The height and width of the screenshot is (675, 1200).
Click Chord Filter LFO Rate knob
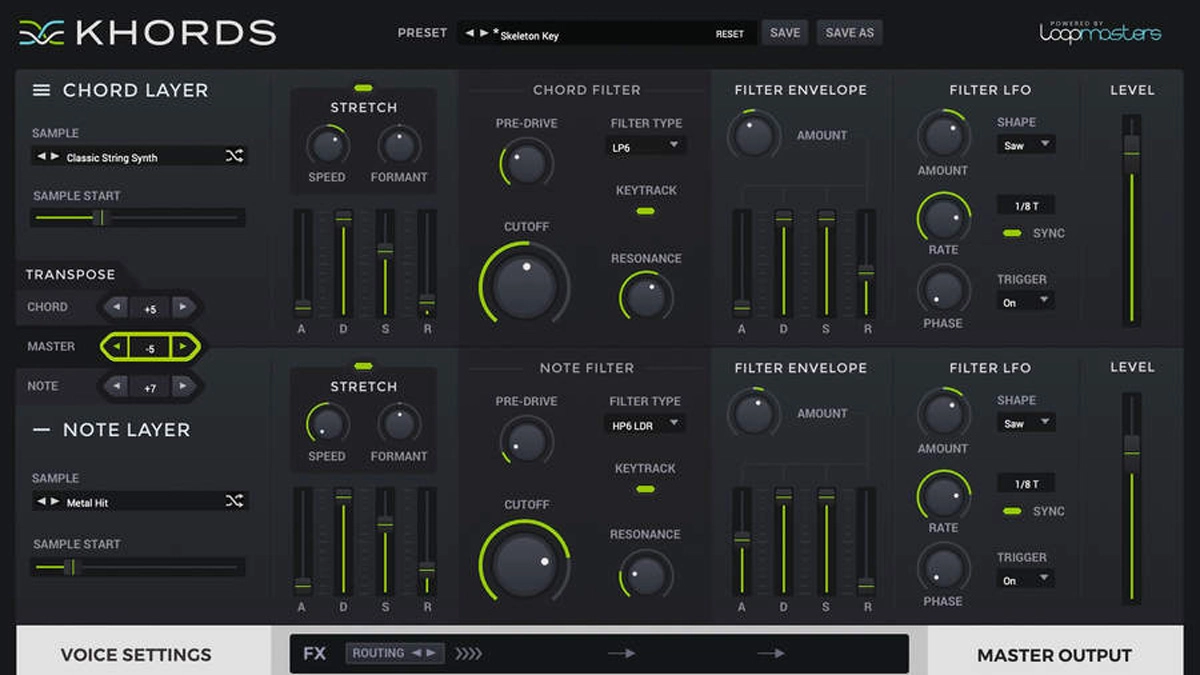pyautogui.click(x=943, y=217)
